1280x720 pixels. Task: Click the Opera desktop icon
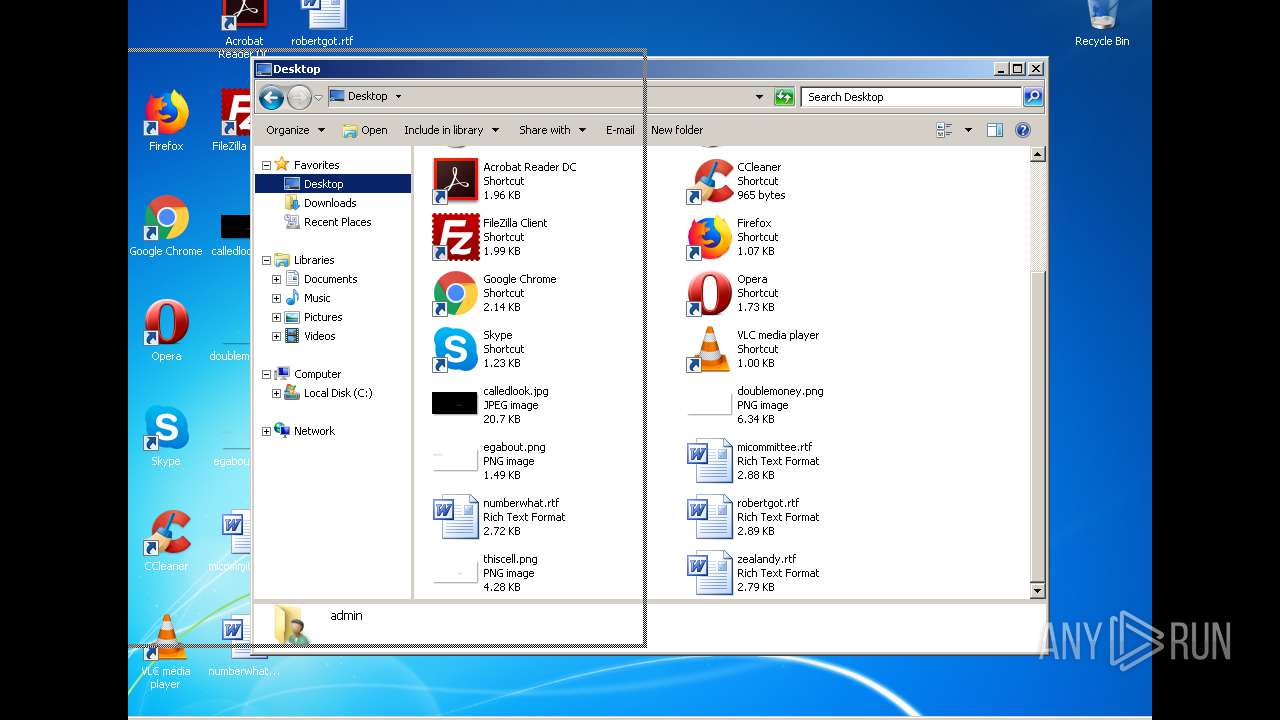(166, 330)
